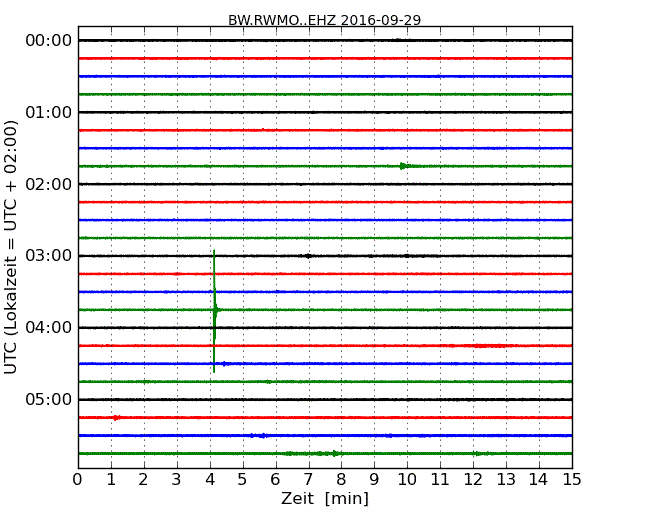Click the 03:00 time label

[49, 256]
